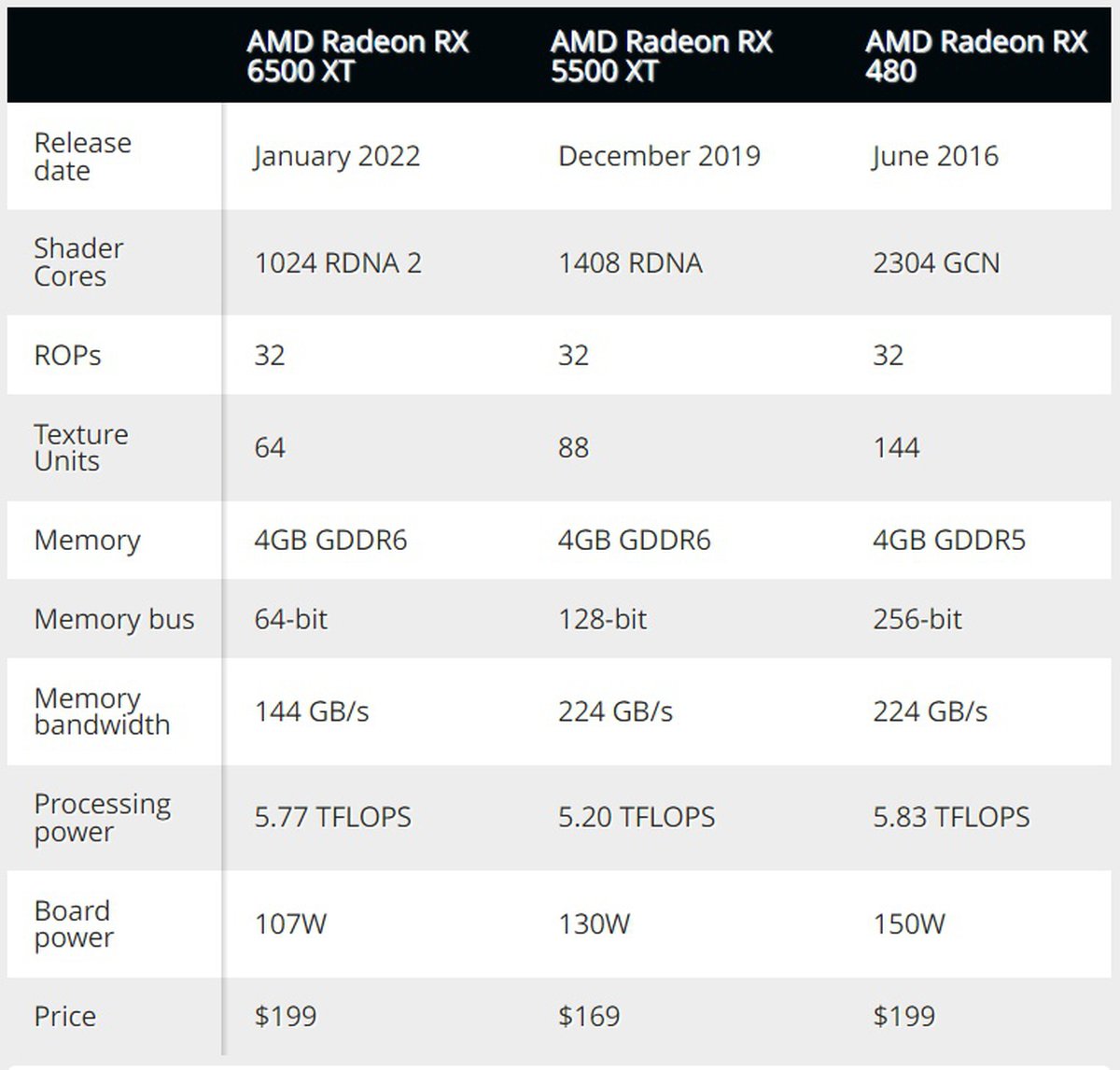
Task: Click the Memory bus row label
Action: click(114, 619)
